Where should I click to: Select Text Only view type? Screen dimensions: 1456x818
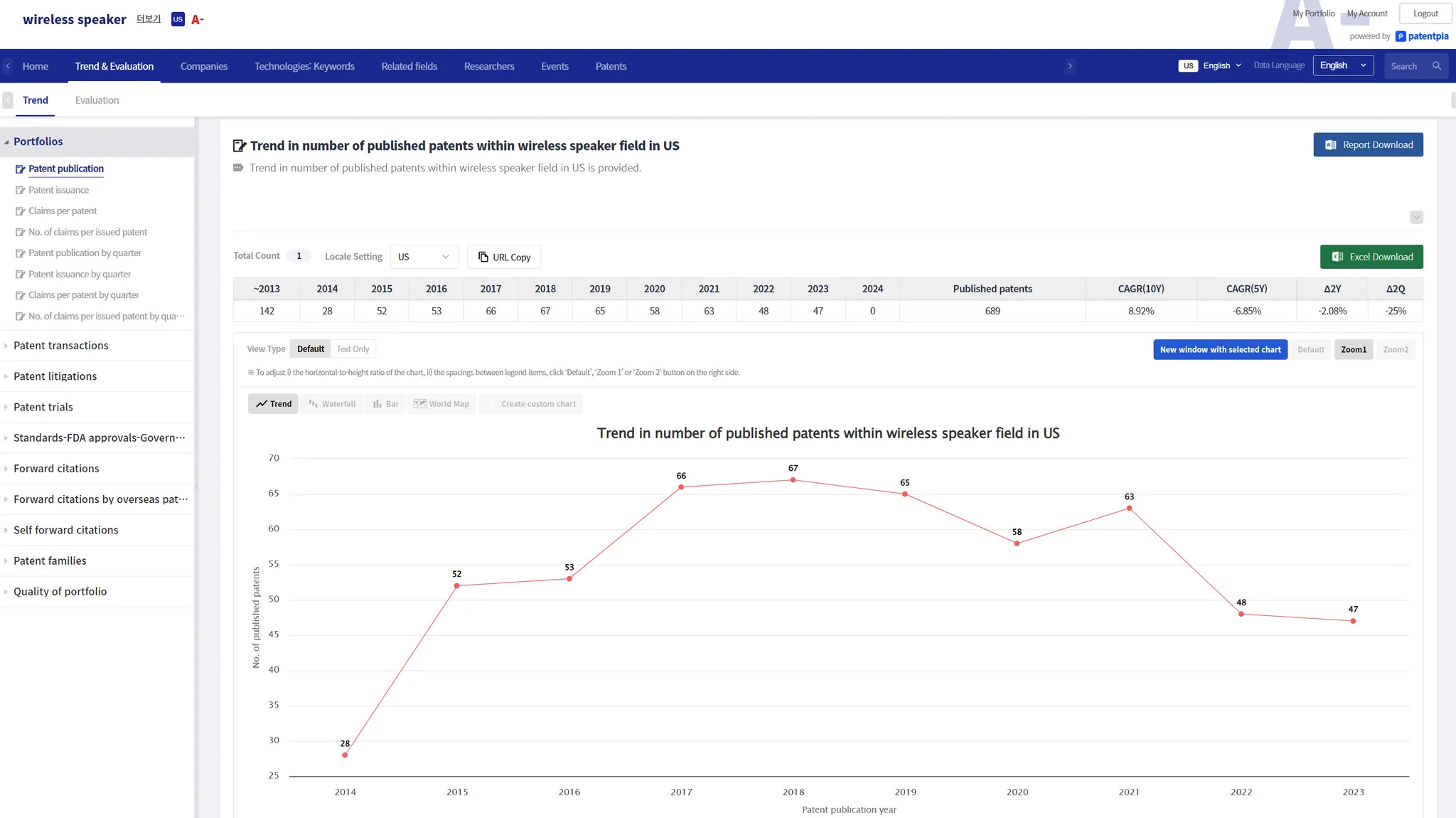[353, 349]
